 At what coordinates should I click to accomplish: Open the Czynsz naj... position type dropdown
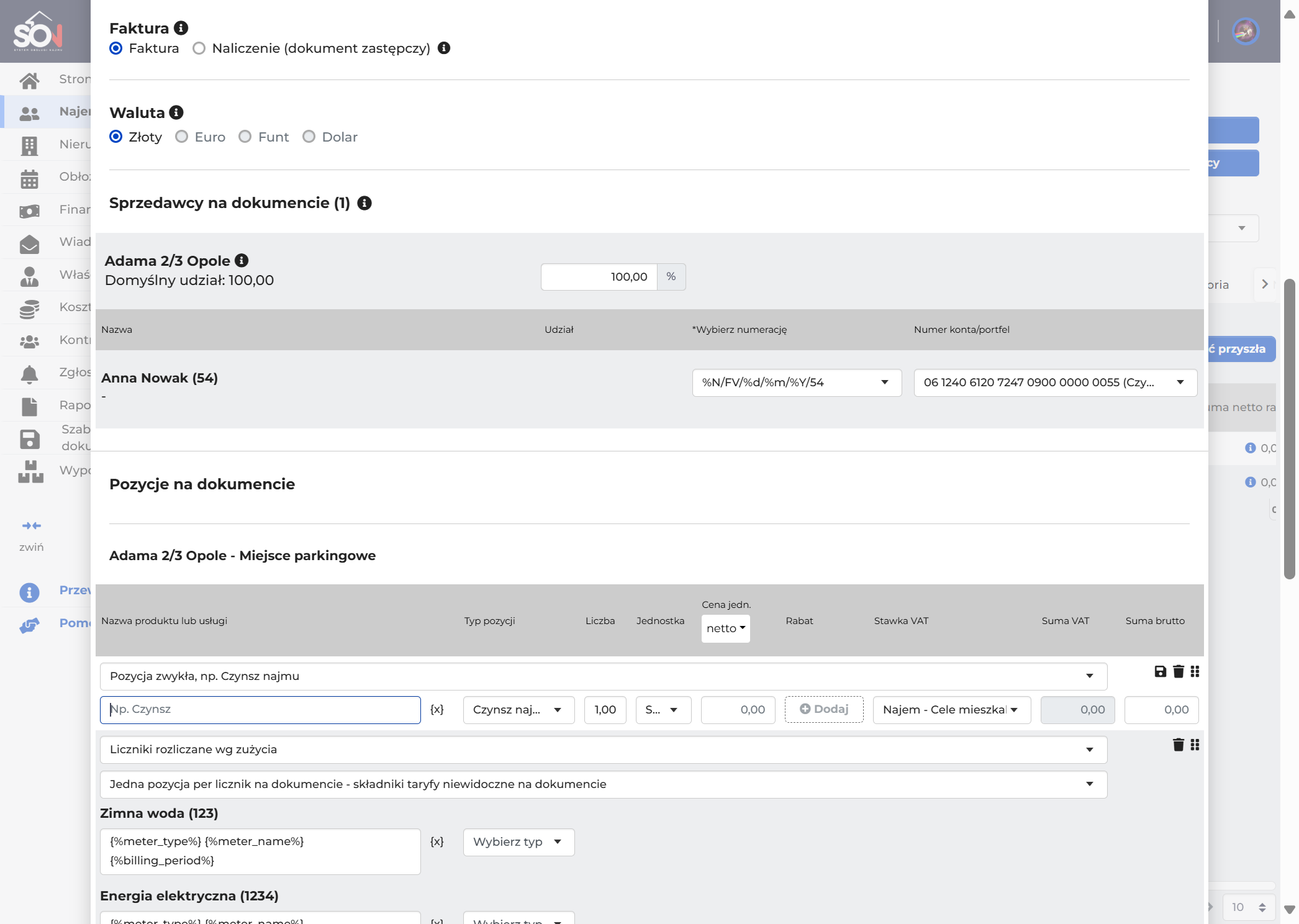518,710
